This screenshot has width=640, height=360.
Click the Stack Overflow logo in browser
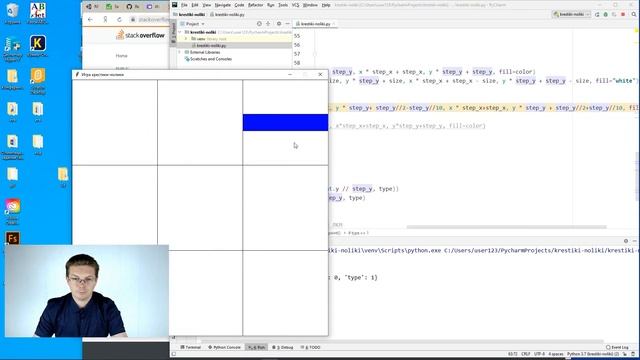[x=140, y=35]
